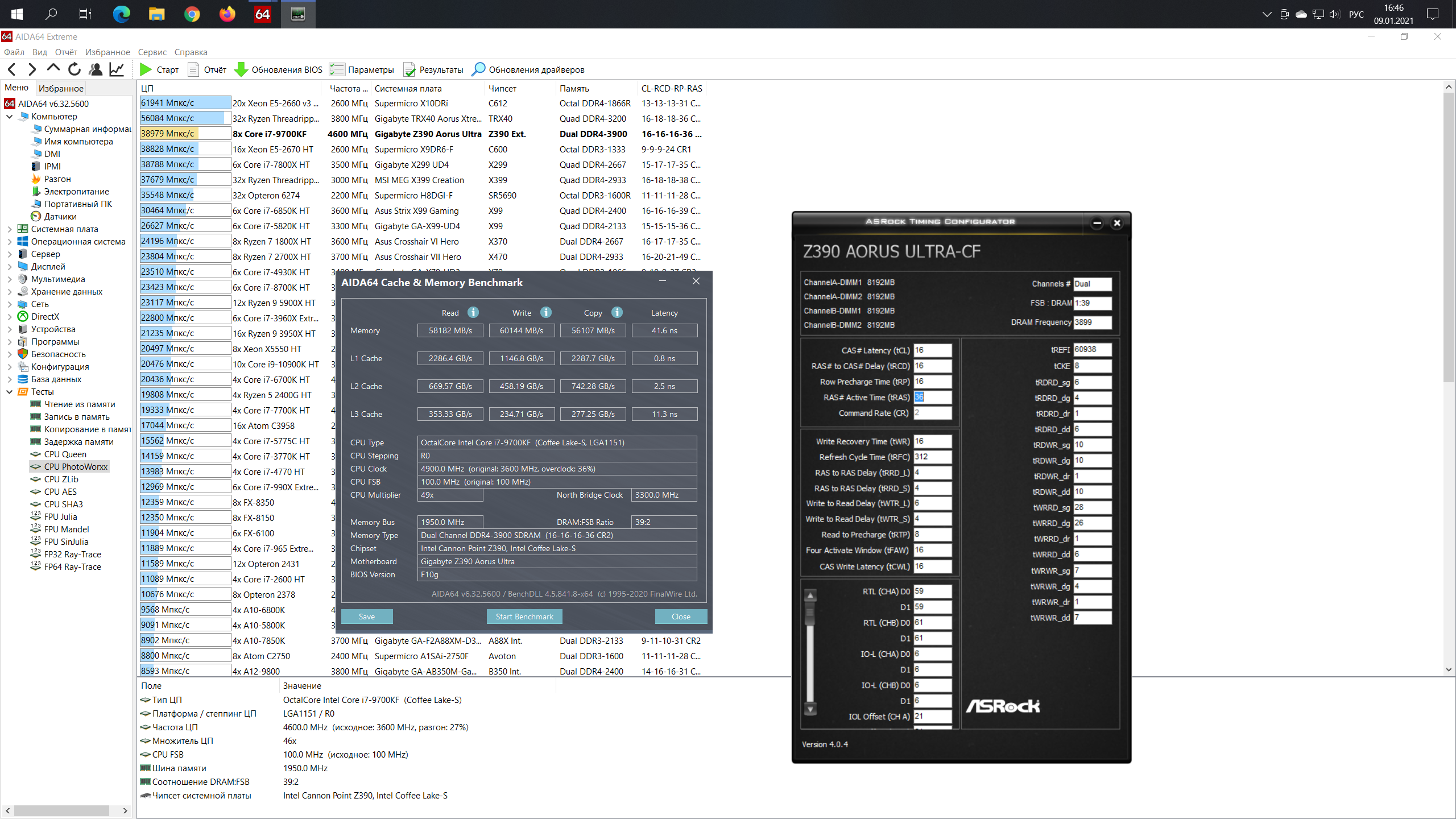The width and height of the screenshot is (1456, 819).
Task: Click the Read column info icon
Action: [473, 312]
